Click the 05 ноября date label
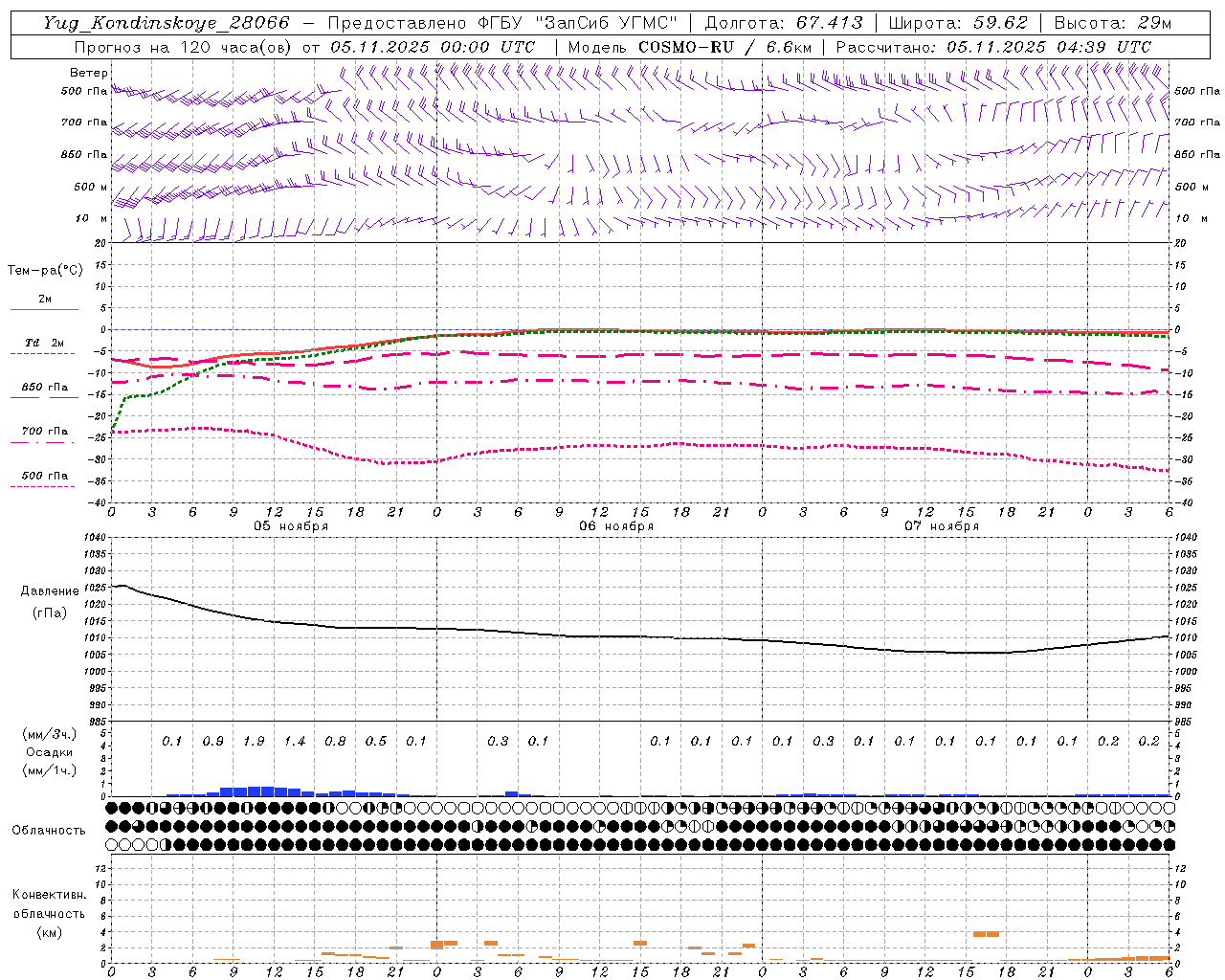This screenshot has width=1225, height=980. coord(291,526)
